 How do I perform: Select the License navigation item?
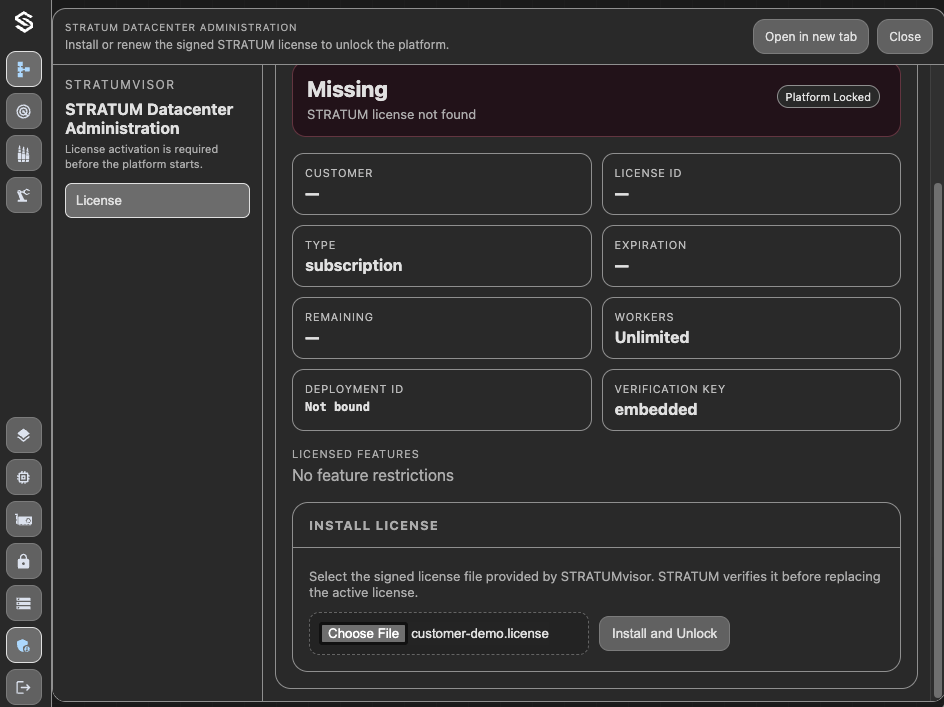point(157,201)
